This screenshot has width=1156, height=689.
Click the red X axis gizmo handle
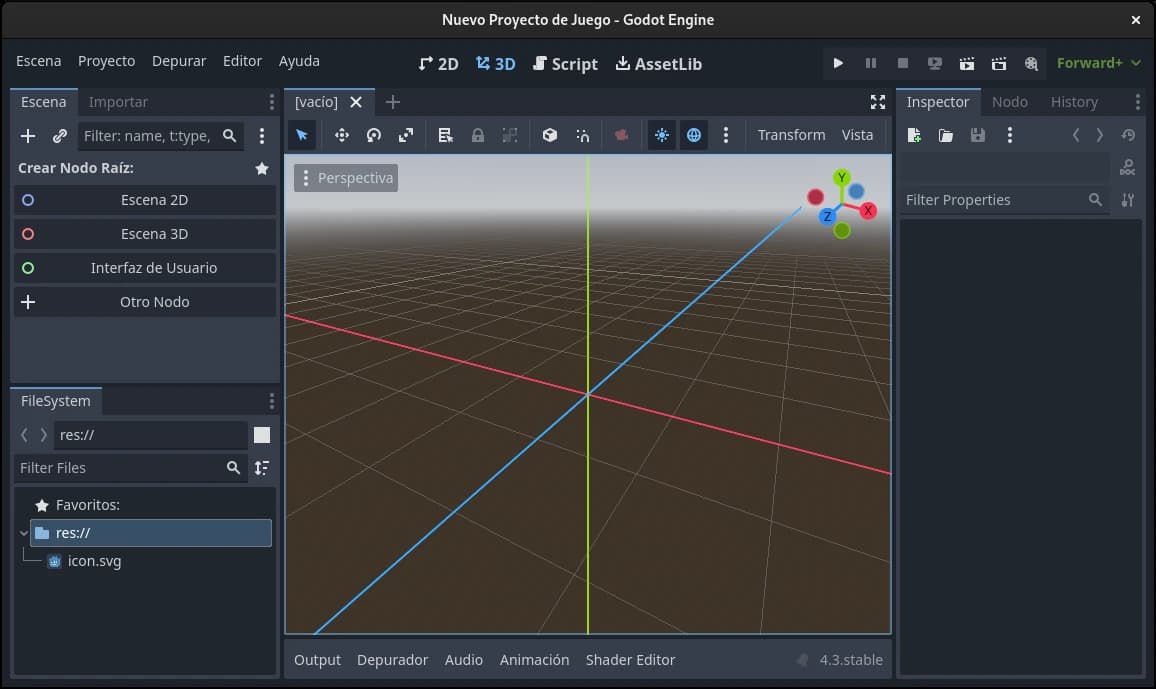(868, 210)
